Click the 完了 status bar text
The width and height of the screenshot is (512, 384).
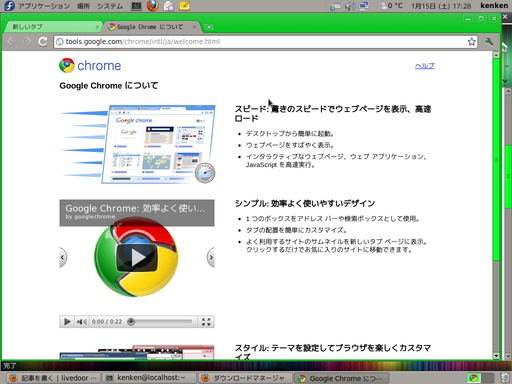[x=10, y=366]
